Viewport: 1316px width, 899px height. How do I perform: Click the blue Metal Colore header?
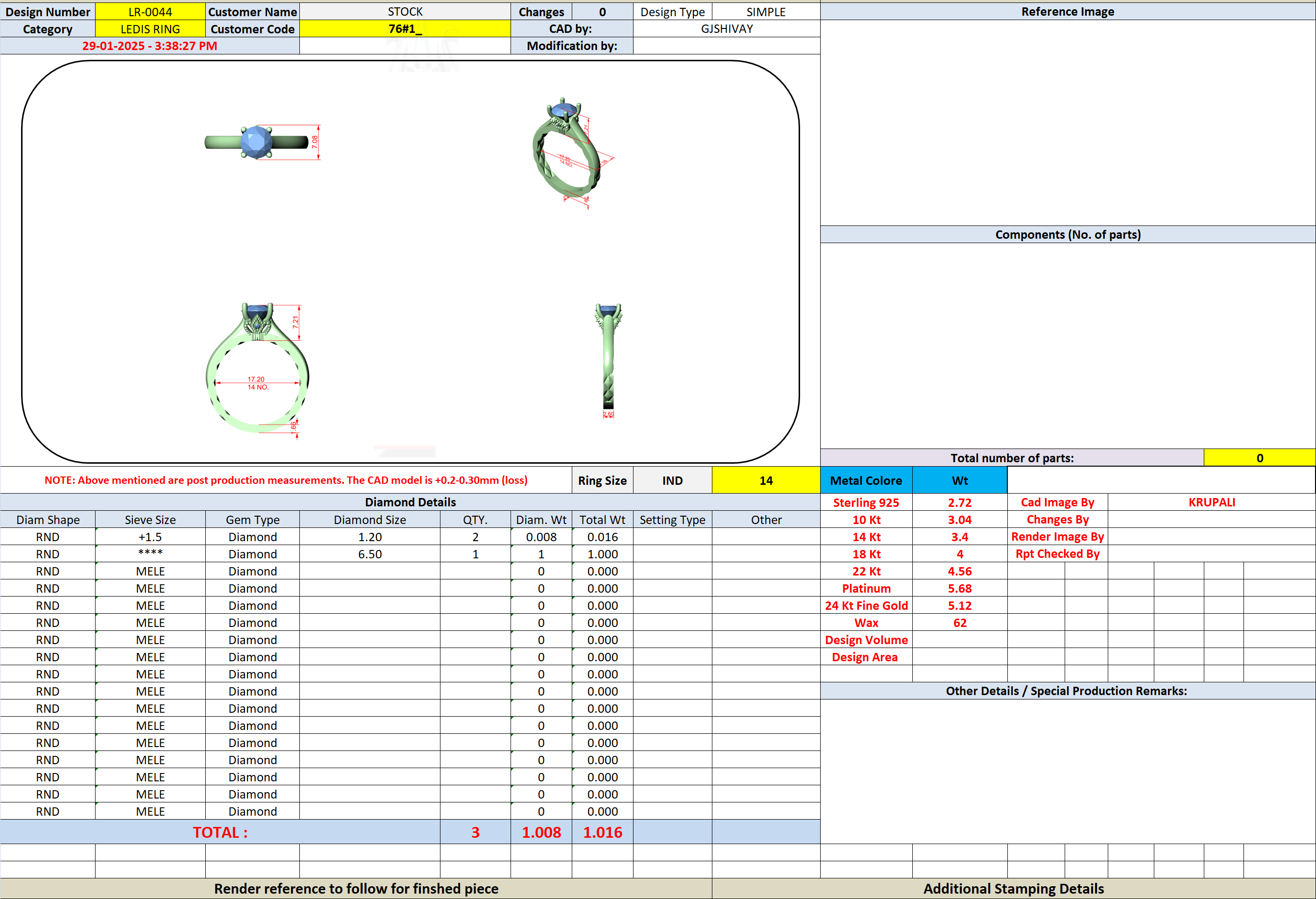pos(866,480)
